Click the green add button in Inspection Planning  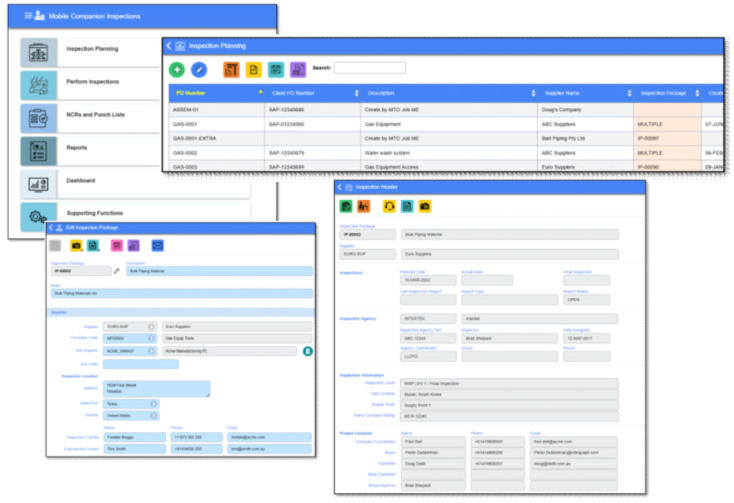click(177, 69)
